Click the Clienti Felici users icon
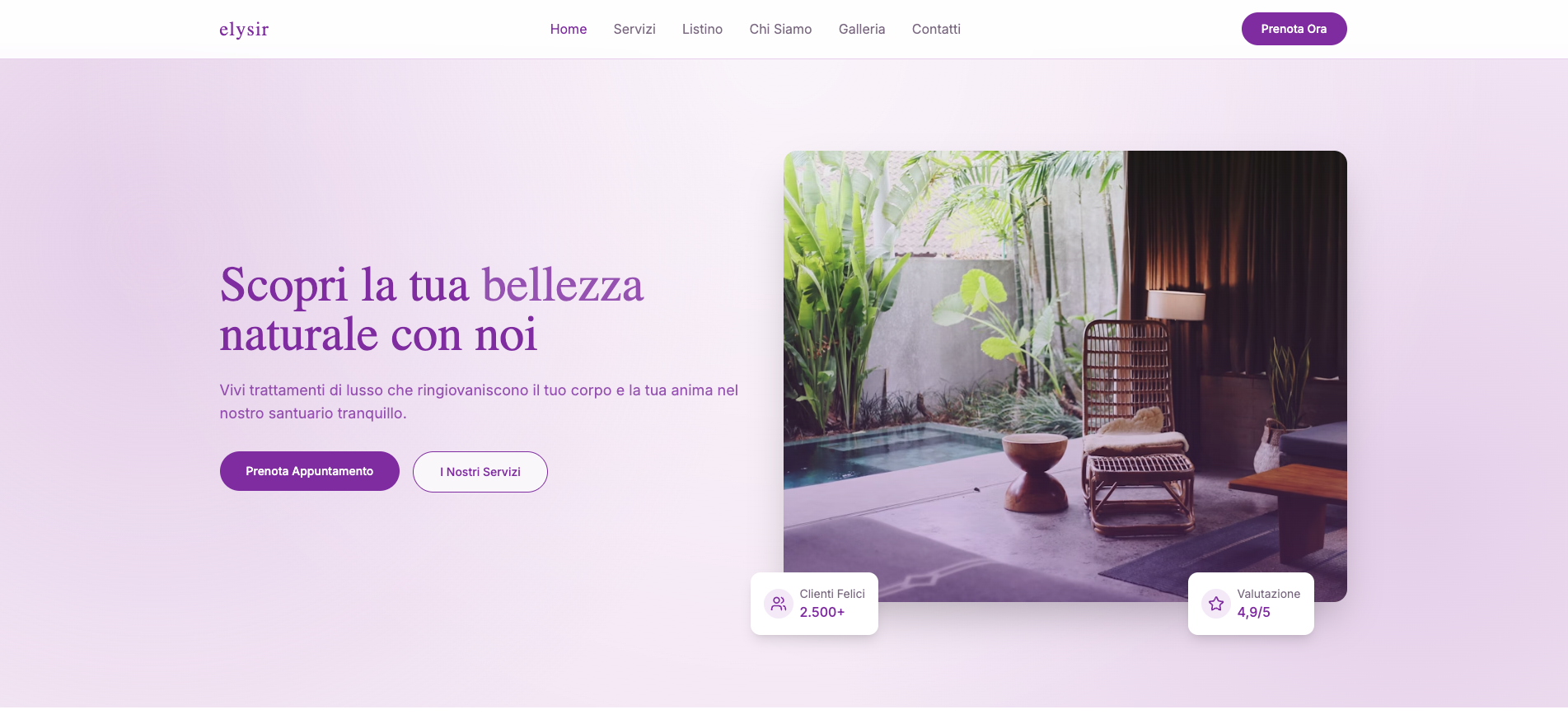Screen dimensions: 1568x719 click(778, 604)
